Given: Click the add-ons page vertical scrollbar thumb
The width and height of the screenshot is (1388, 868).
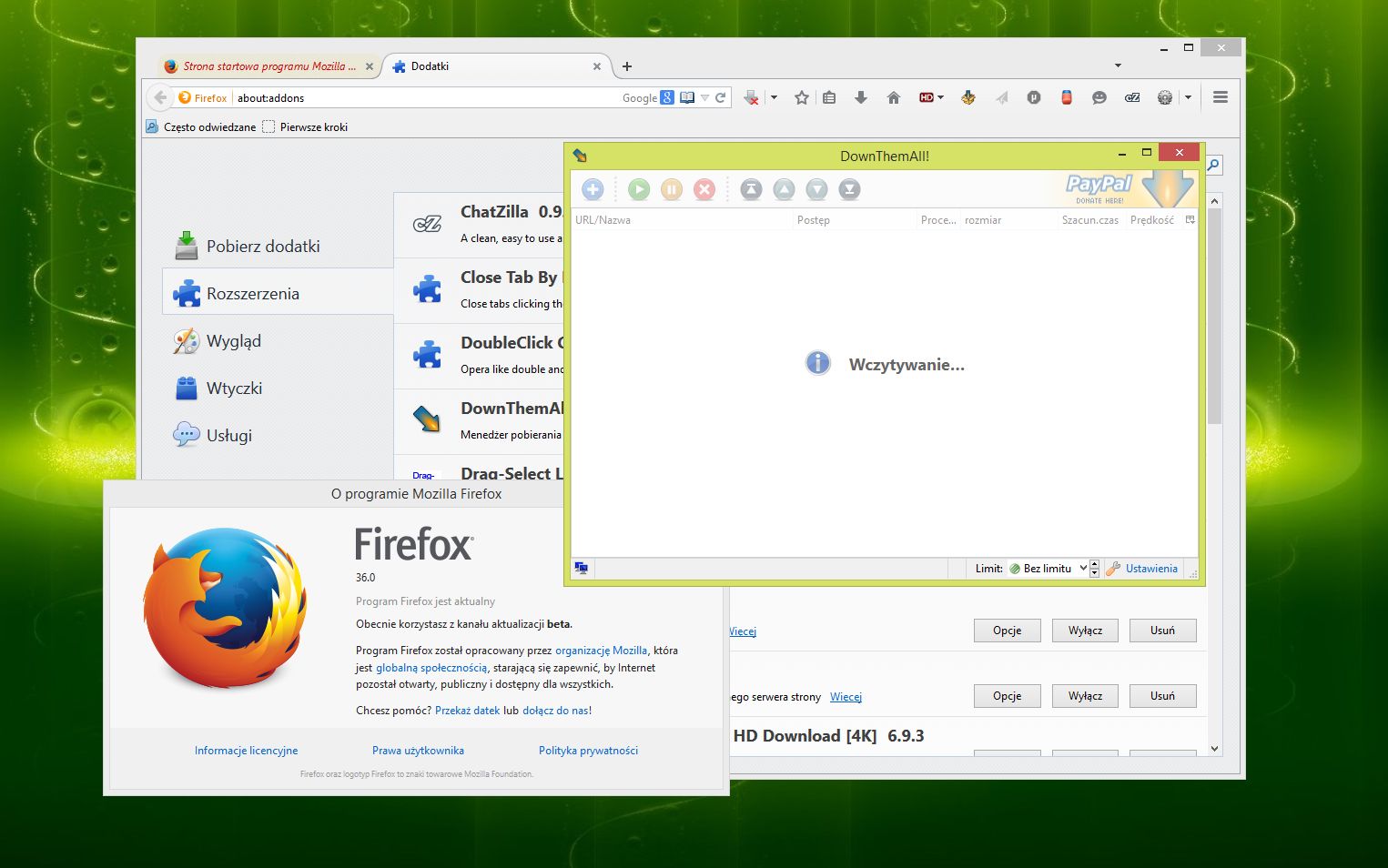Looking at the screenshot, I should pyautogui.click(x=1214, y=316).
